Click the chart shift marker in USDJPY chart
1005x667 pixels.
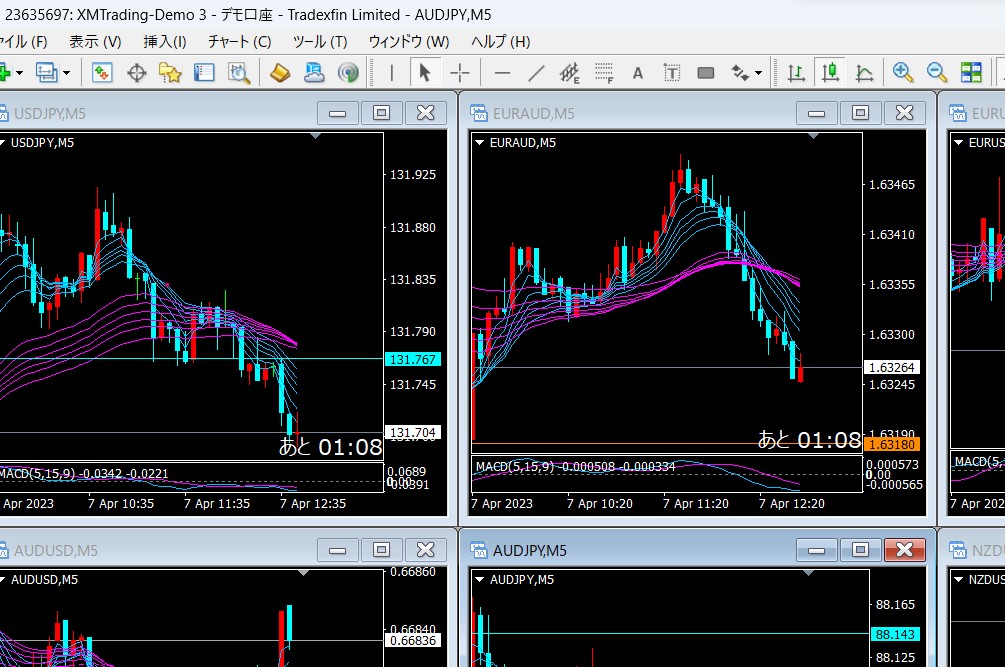click(x=315, y=136)
